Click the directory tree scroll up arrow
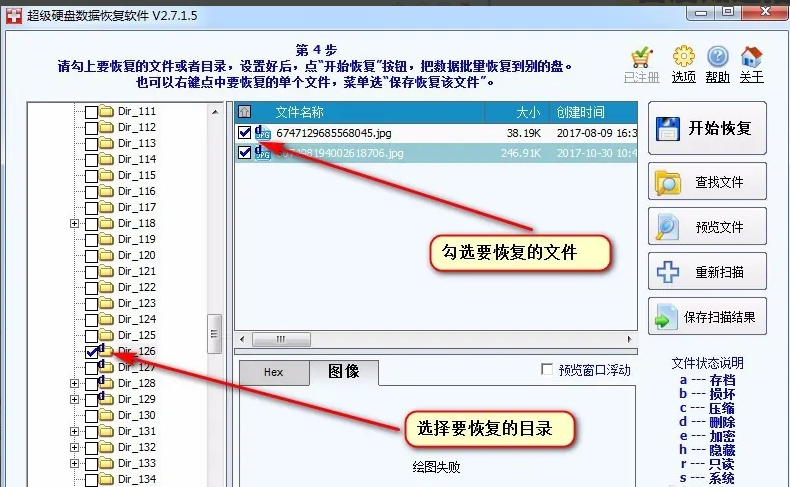 (215, 112)
